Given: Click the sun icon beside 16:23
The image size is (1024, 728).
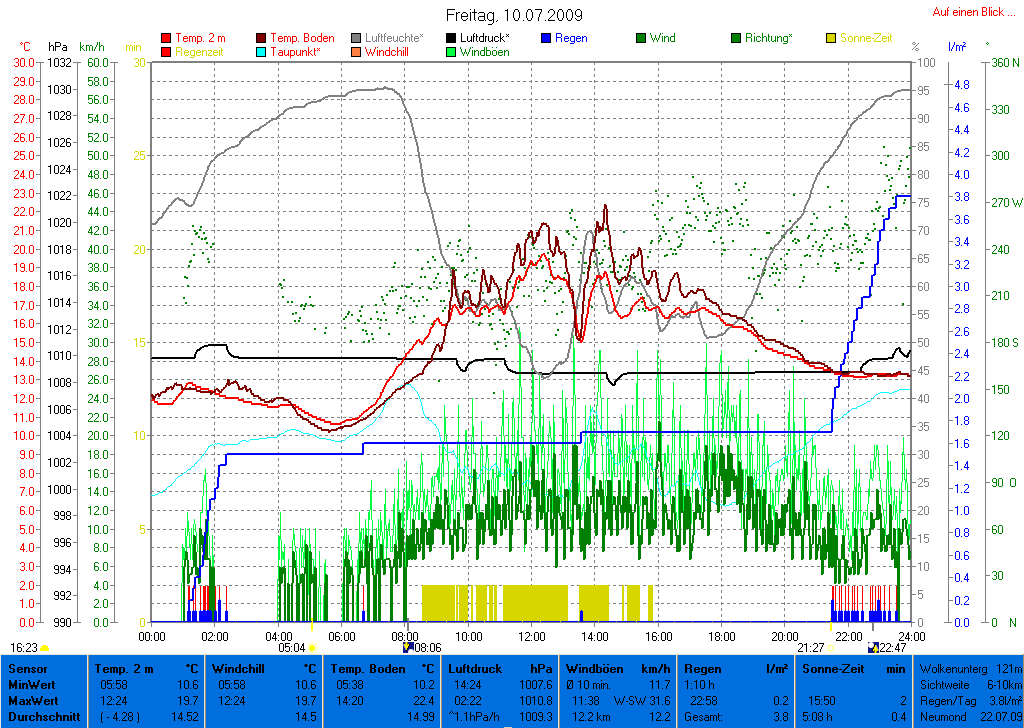Looking at the screenshot, I should coord(46,648).
